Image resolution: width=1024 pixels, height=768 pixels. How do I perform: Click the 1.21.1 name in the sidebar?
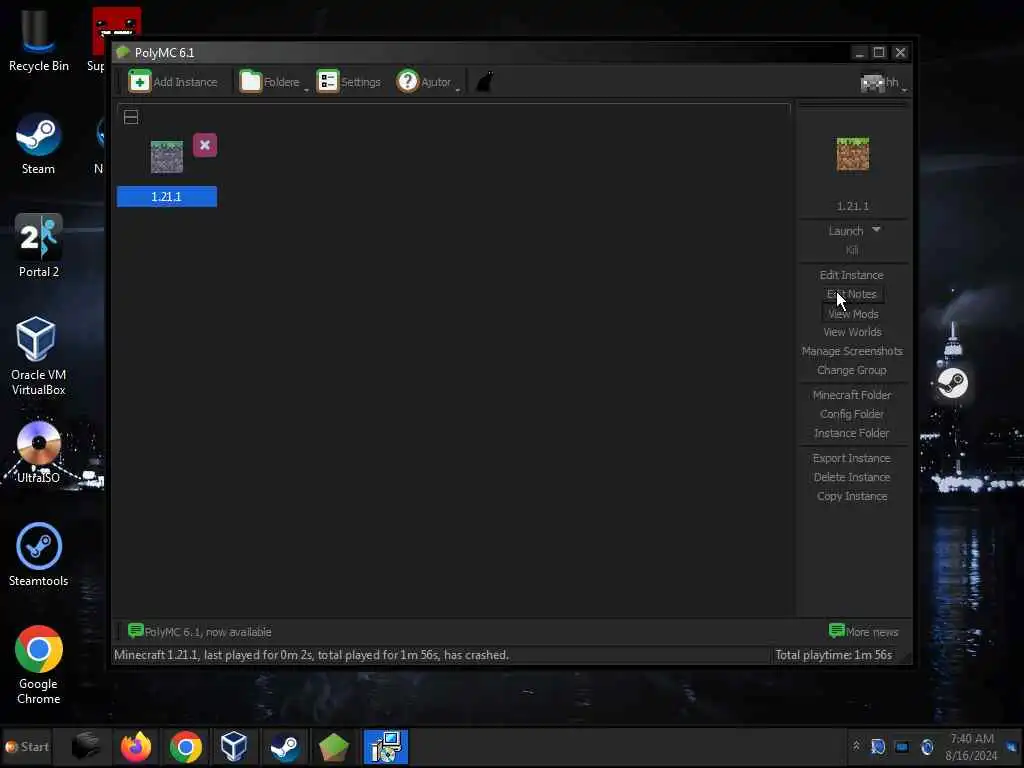click(x=852, y=206)
